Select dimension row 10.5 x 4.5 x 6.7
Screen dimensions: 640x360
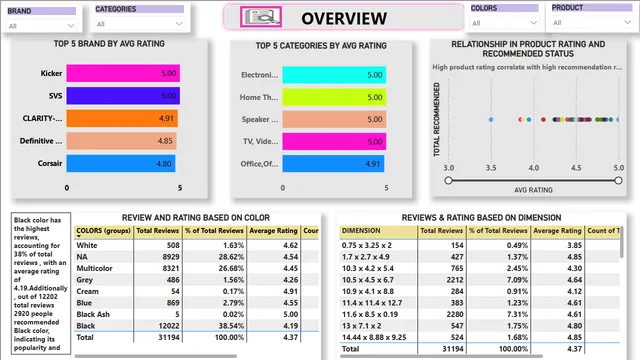pyautogui.click(x=479, y=280)
